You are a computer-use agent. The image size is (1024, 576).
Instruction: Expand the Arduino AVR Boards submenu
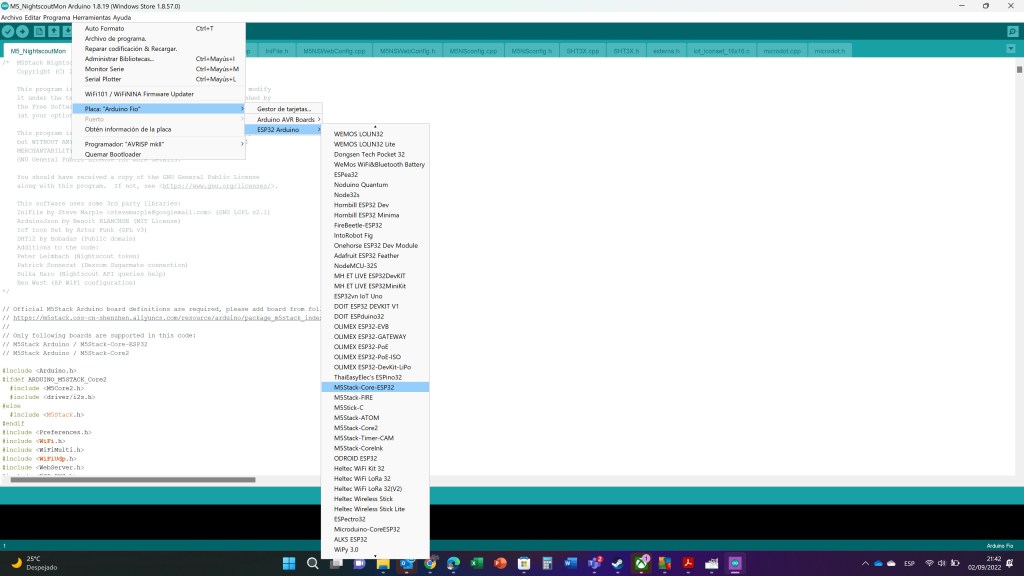285,119
